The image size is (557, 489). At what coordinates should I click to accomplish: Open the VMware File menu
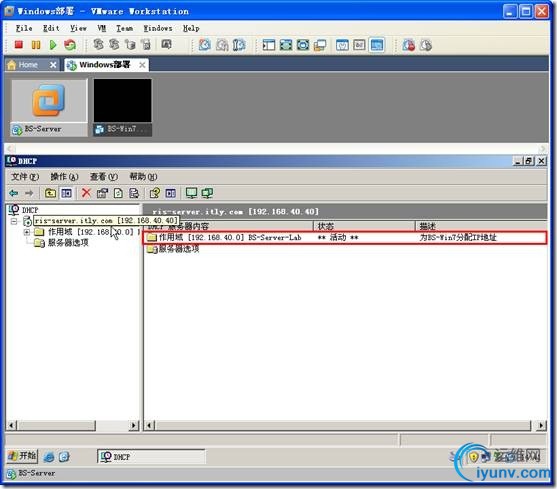24,28
